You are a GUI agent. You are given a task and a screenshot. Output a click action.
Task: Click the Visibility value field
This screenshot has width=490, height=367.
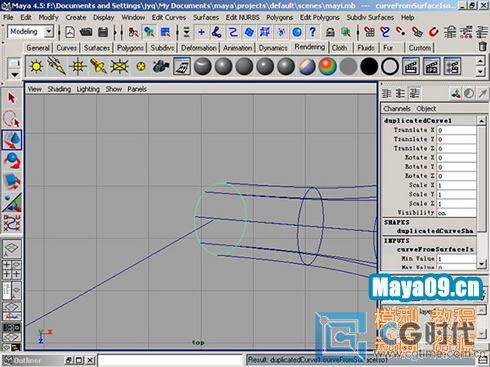(457, 213)
